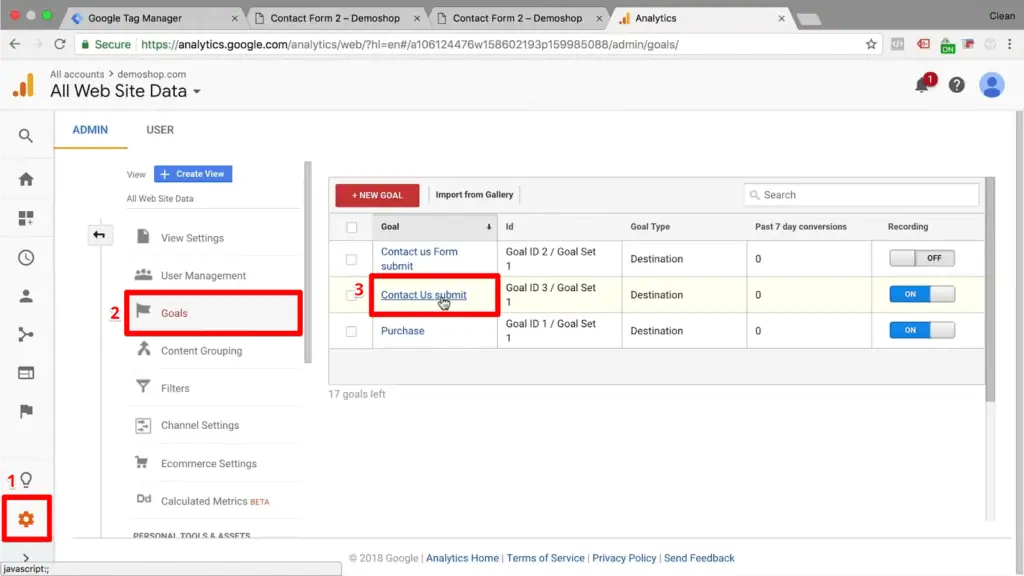Screen dimensions: 1024x576
Task: Open the Conversions flag icon
Action: (26, 409)
